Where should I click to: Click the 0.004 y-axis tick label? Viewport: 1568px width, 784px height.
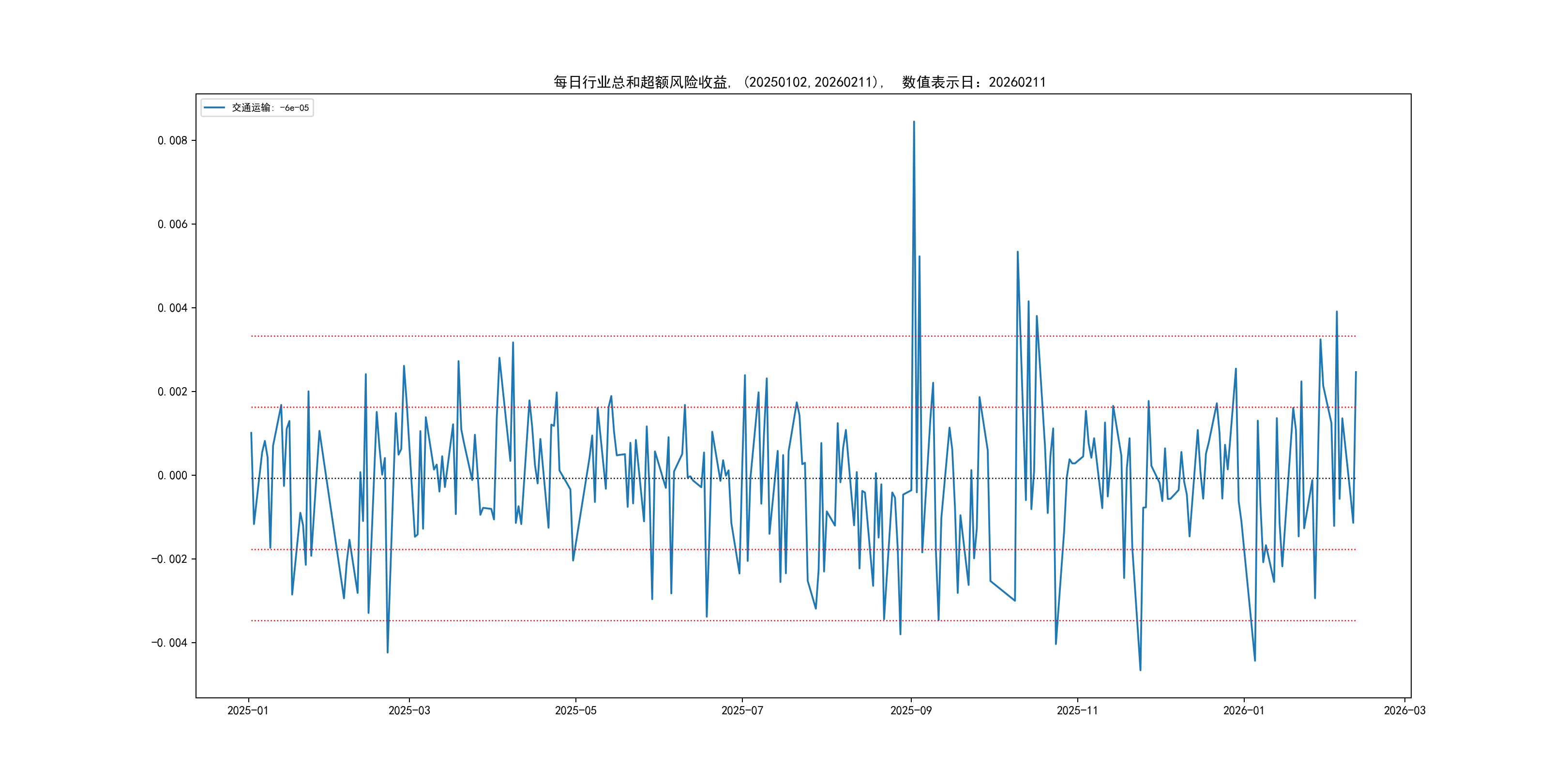[x=172, y=308]
